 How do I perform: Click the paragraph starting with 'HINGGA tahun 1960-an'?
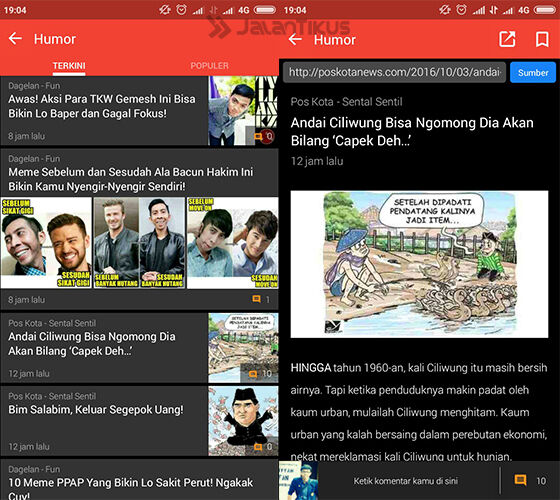coord(419,412)
